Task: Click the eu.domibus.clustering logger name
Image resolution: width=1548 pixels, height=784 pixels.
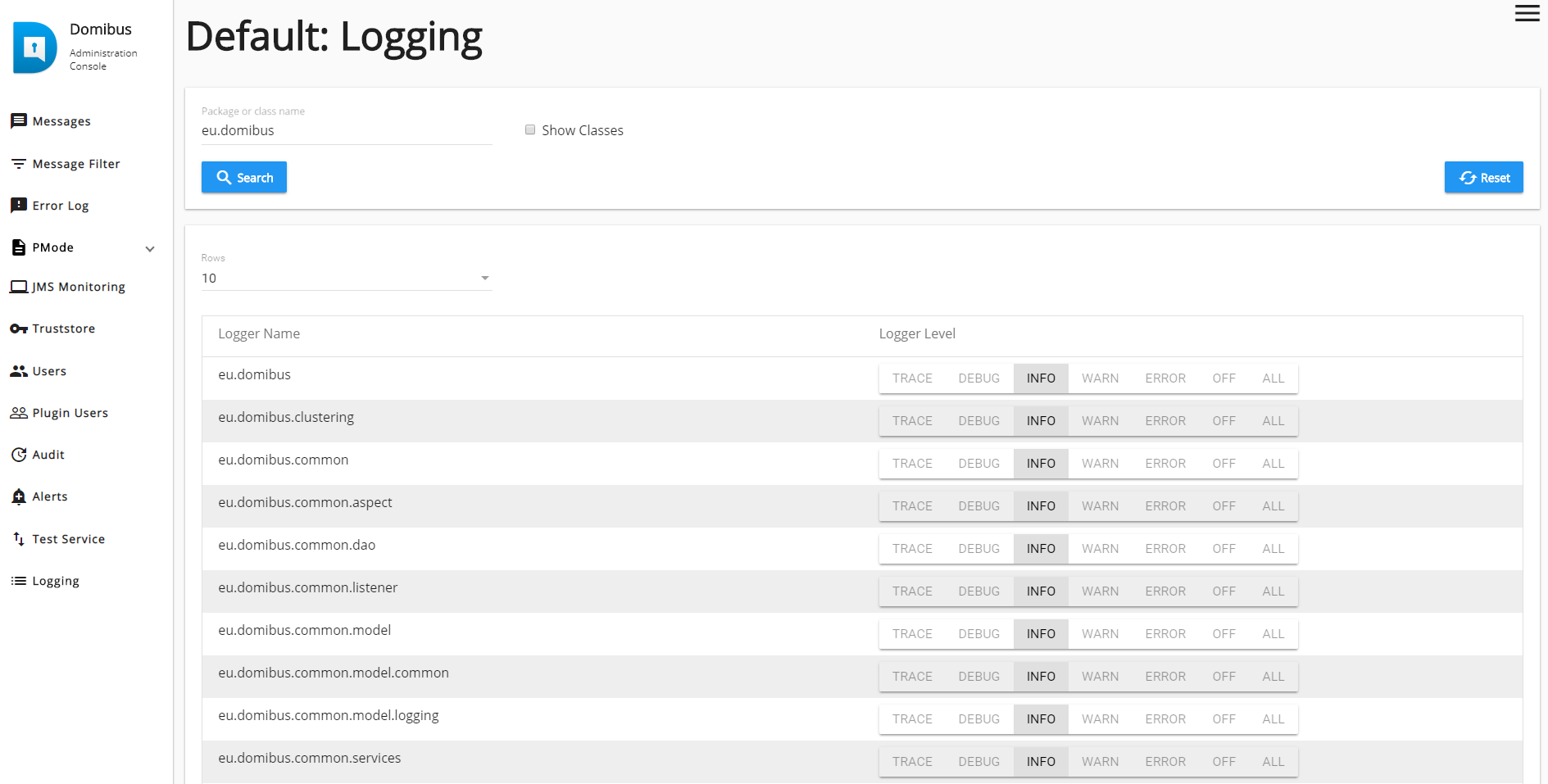Action: (x=286, y=417)
